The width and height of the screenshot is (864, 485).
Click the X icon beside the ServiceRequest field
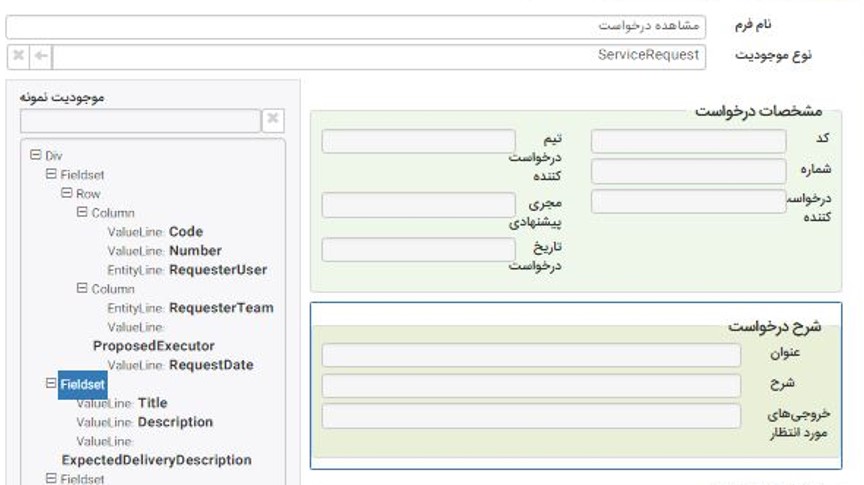(18, 56)
